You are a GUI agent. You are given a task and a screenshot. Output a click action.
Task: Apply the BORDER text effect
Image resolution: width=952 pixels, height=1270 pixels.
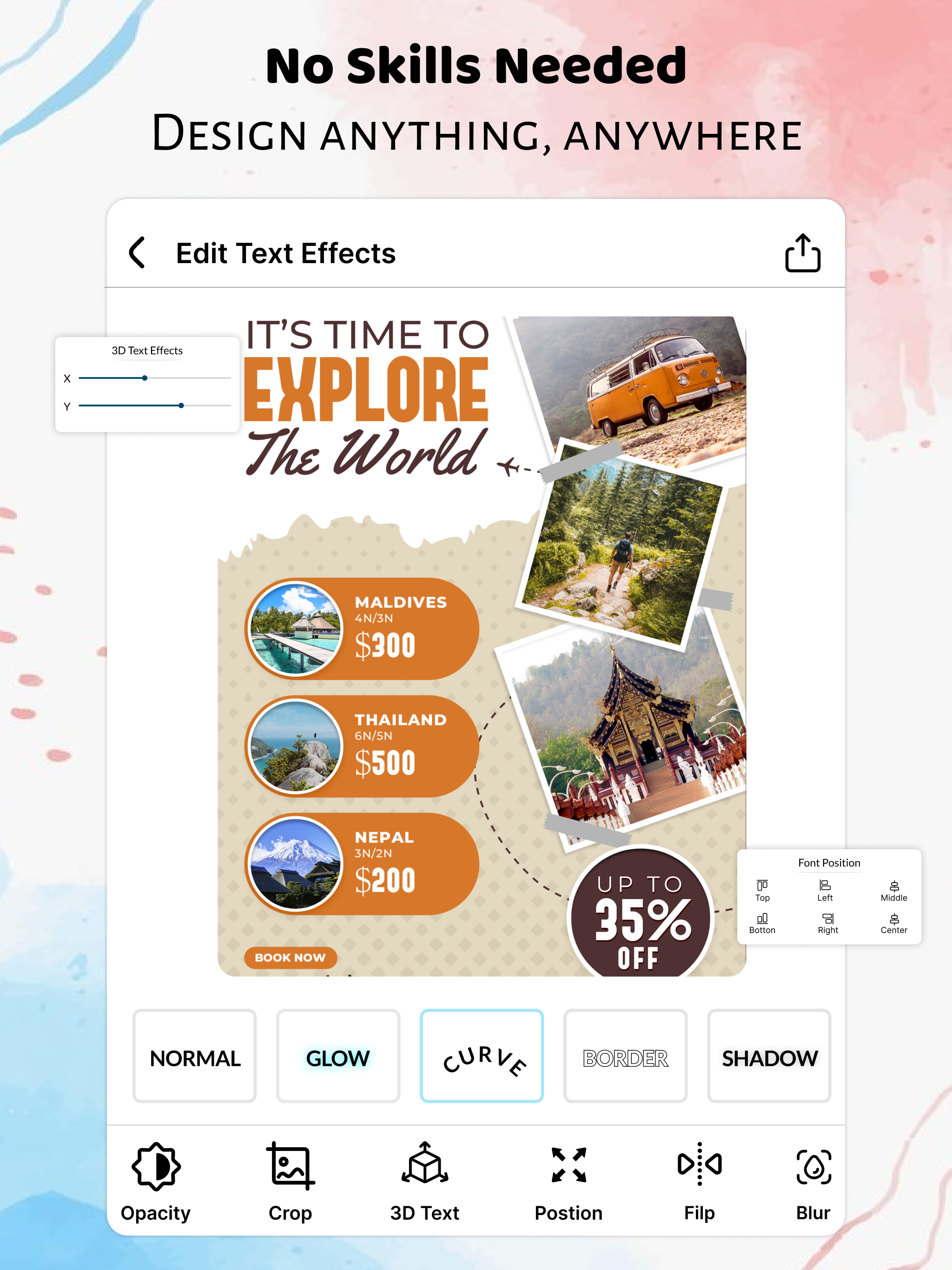[x=625, y=1056]
